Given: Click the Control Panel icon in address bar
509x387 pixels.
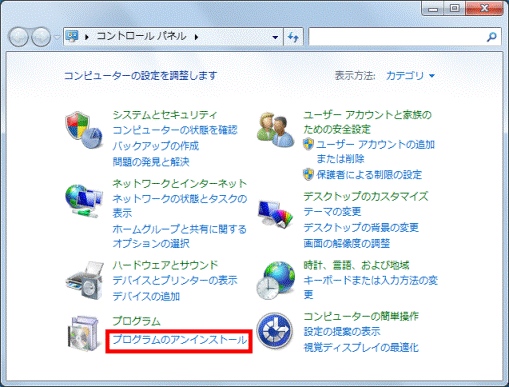Looking at the screenshot, I should coord(72,36).
